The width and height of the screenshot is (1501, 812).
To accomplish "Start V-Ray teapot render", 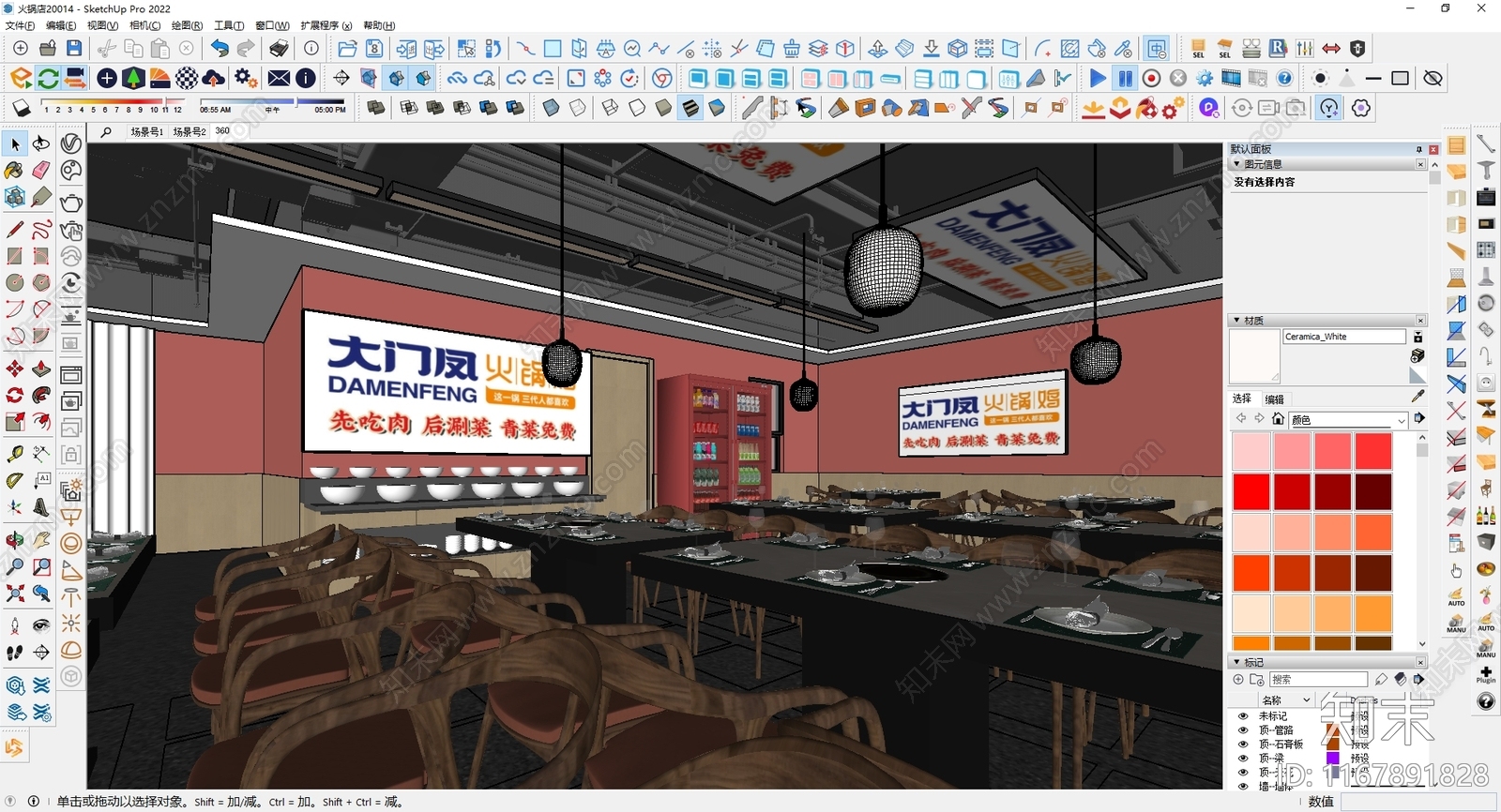I will [x=71, y=203].
